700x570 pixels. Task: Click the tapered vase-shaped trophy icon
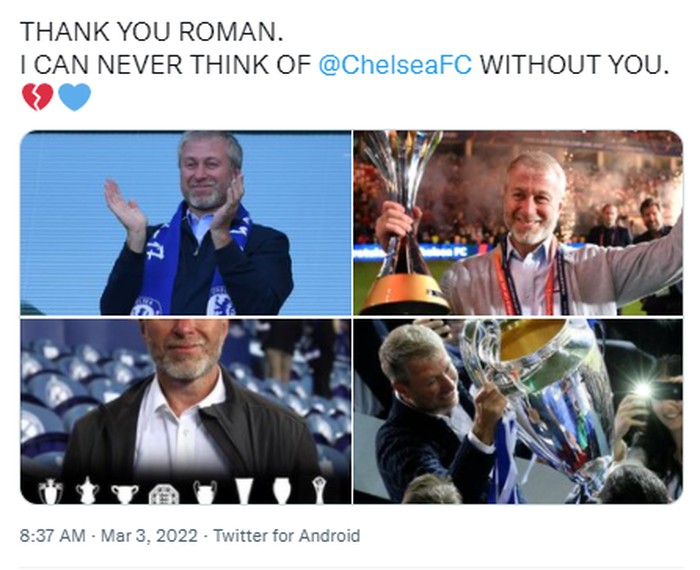244,491
